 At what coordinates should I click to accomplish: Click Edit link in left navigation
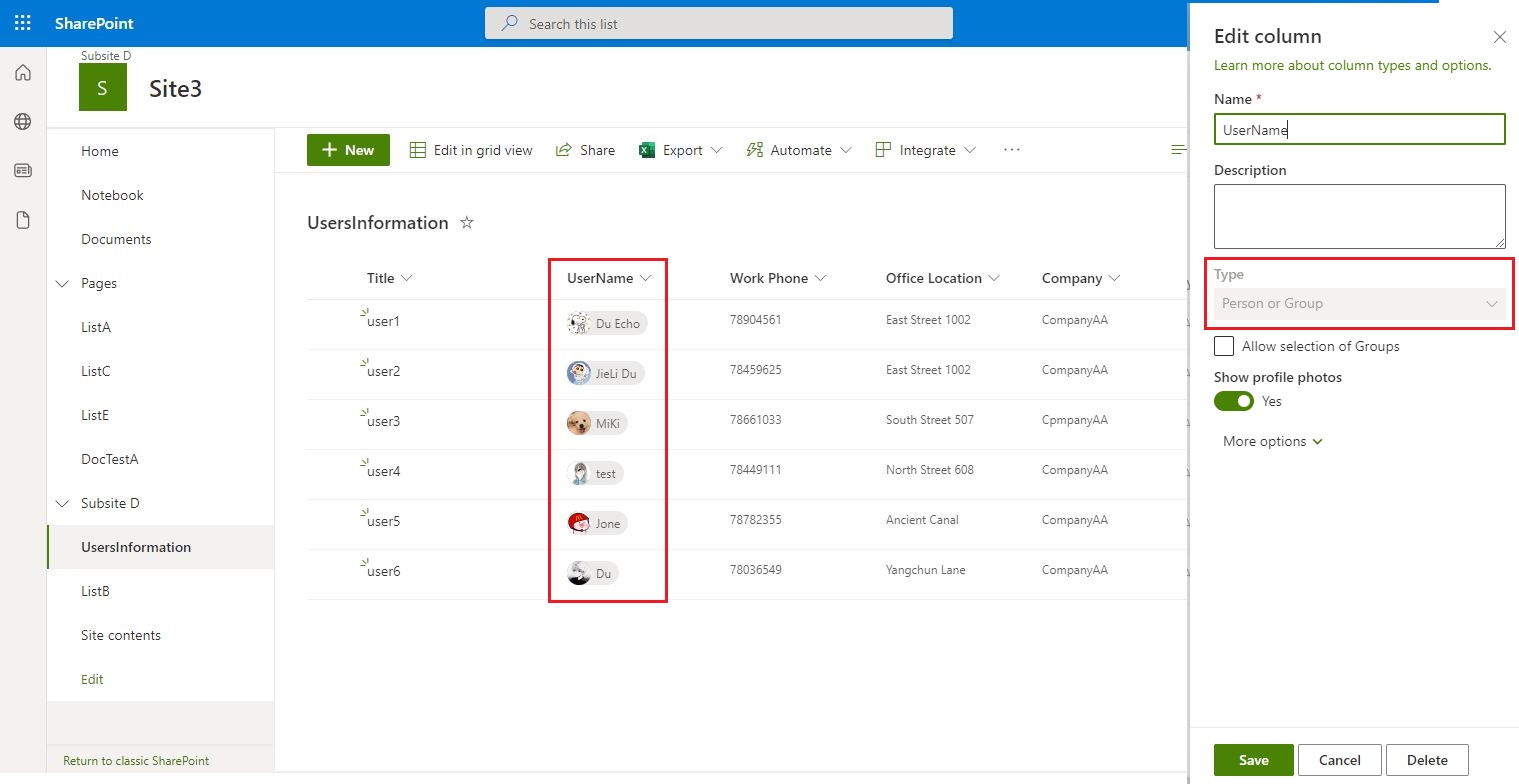pyautogui.click(x=92, y=679)
